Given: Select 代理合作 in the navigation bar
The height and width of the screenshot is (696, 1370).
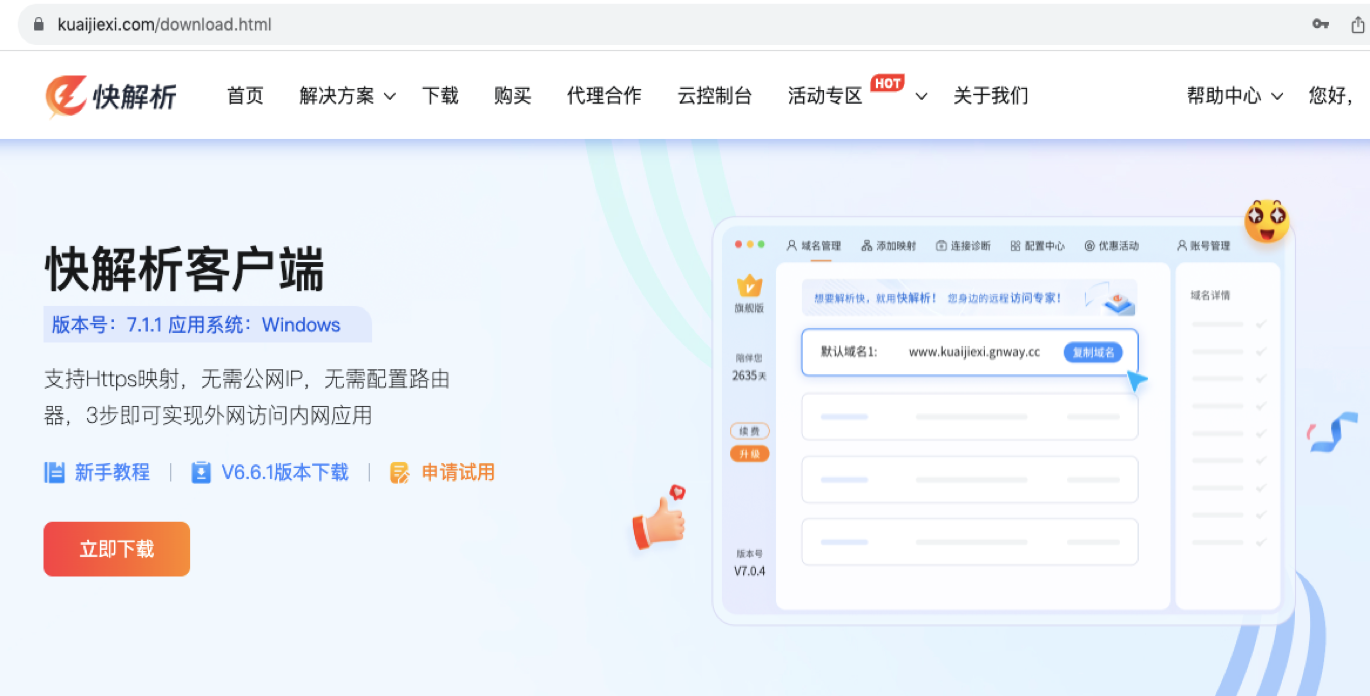Looking at the screenshot, I should (604, 96).
